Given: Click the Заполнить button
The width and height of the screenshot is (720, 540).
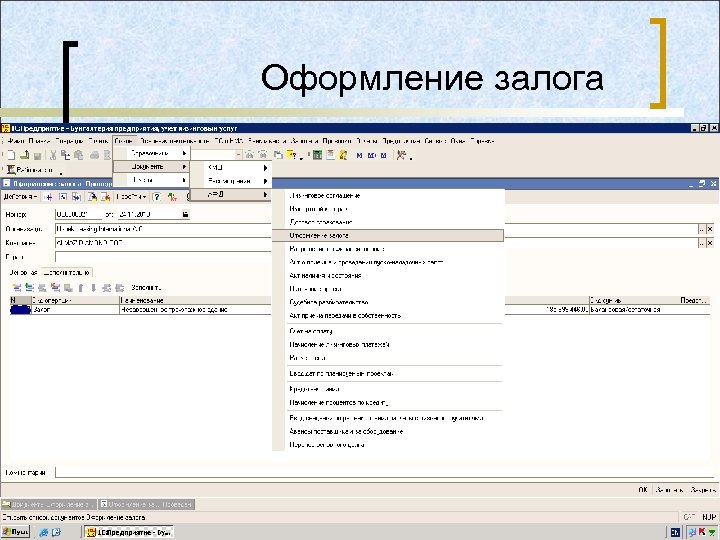Looking at the screenshot, I should 146,288.
